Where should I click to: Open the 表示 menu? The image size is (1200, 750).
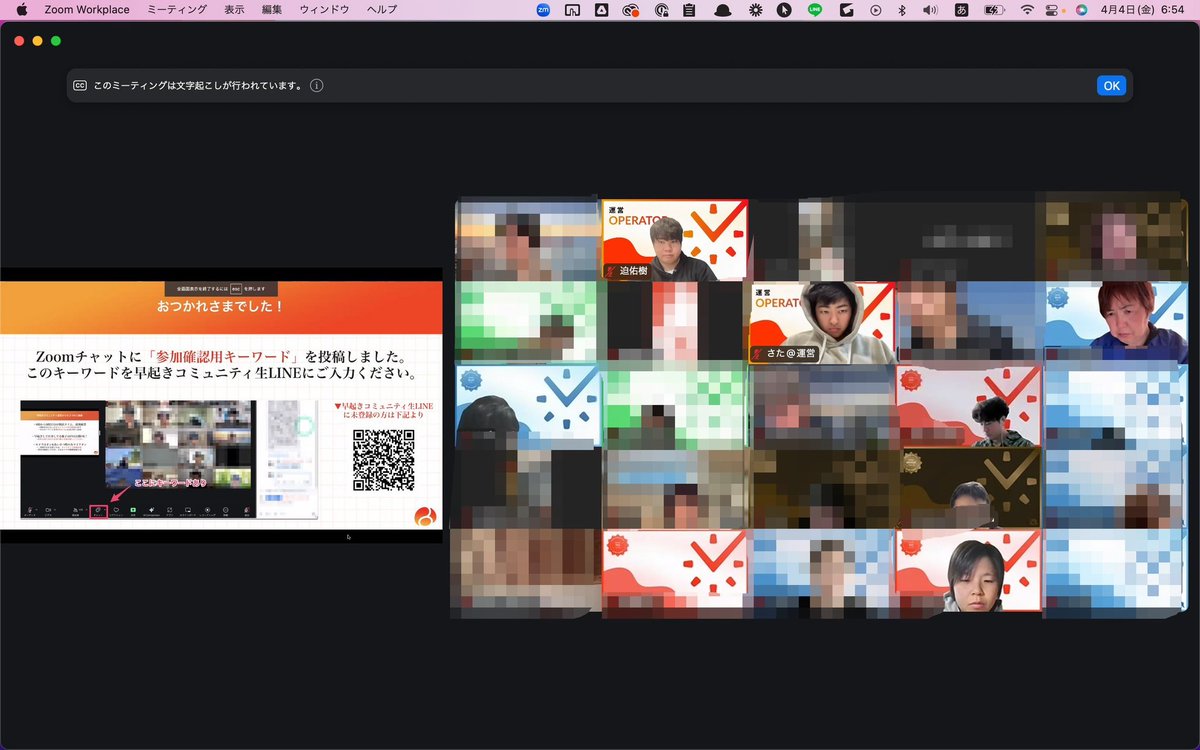pos(234,10)
